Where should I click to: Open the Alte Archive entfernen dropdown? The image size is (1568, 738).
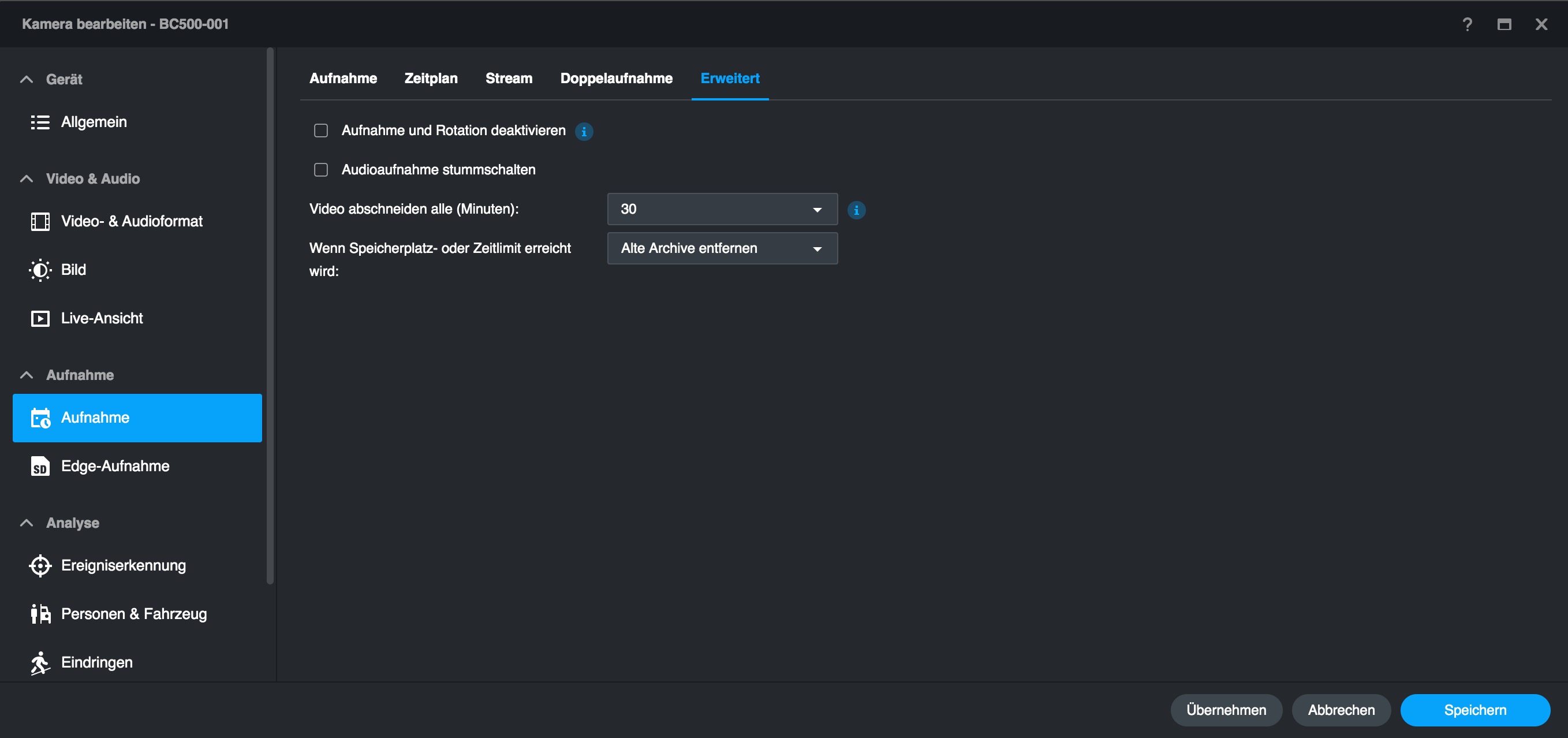click(x=722, y=248)
